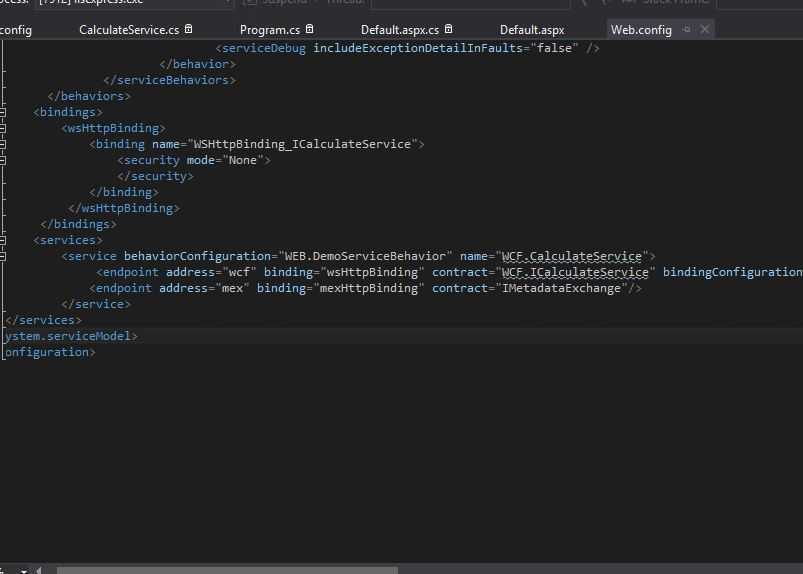Screen dimensions: 803x574
Task: Click lock icon on Program.cs tab
Action: [x=309, y=29]
